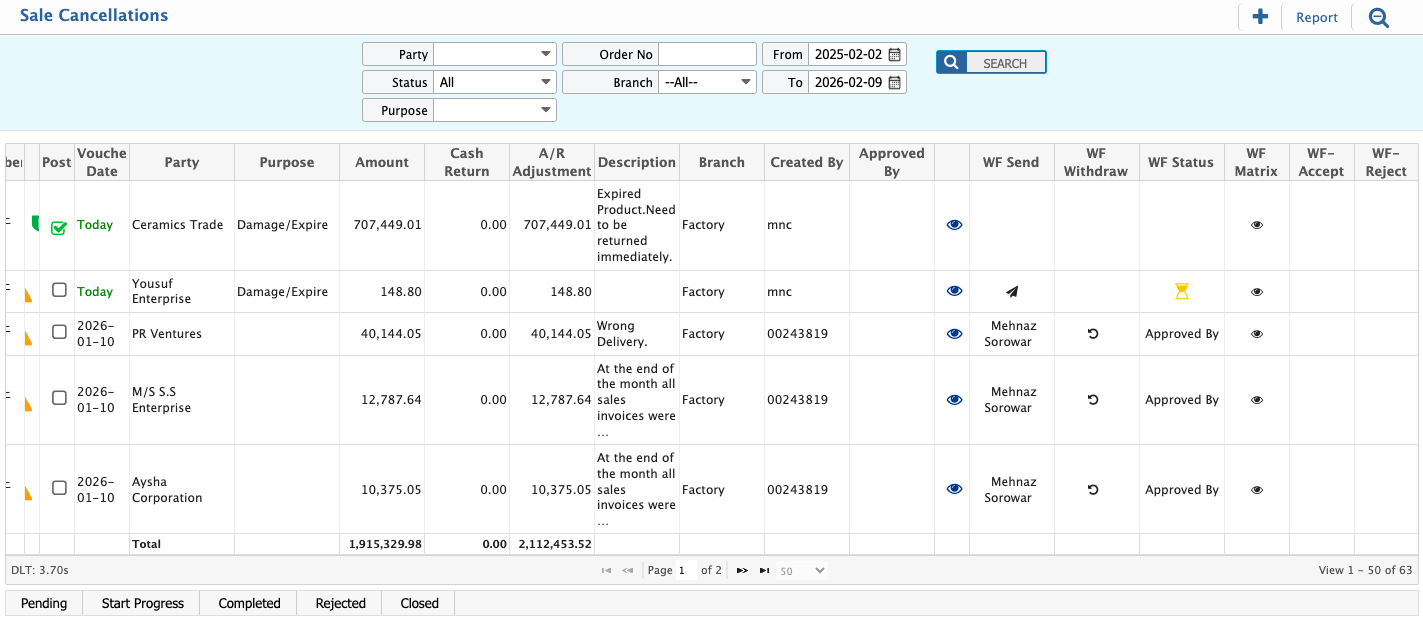Open calendar picker for From date
The image size is (1423, 617).
tap(894, 54)
